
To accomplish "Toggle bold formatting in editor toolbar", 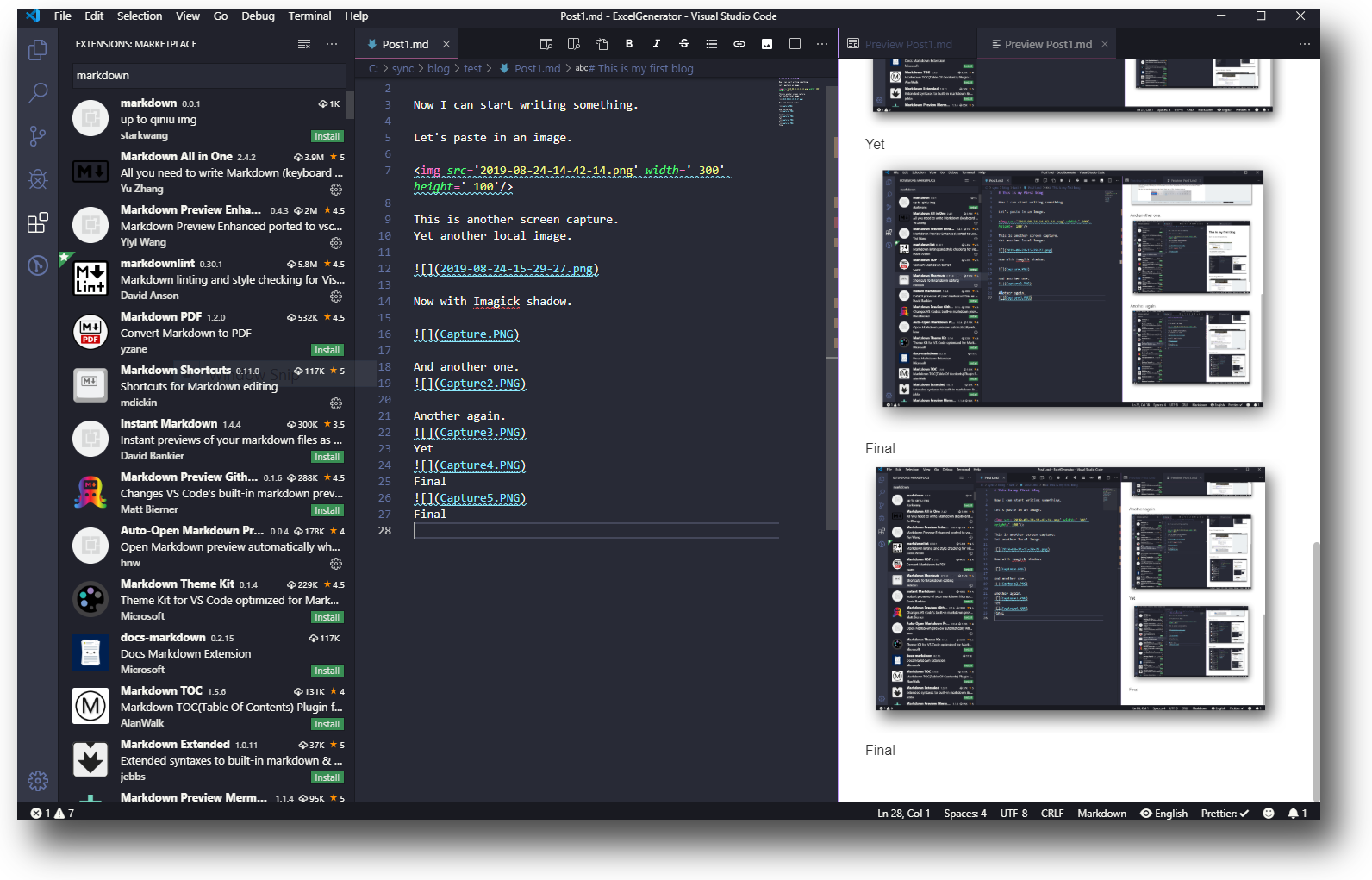I will click(x=629, y=44).
